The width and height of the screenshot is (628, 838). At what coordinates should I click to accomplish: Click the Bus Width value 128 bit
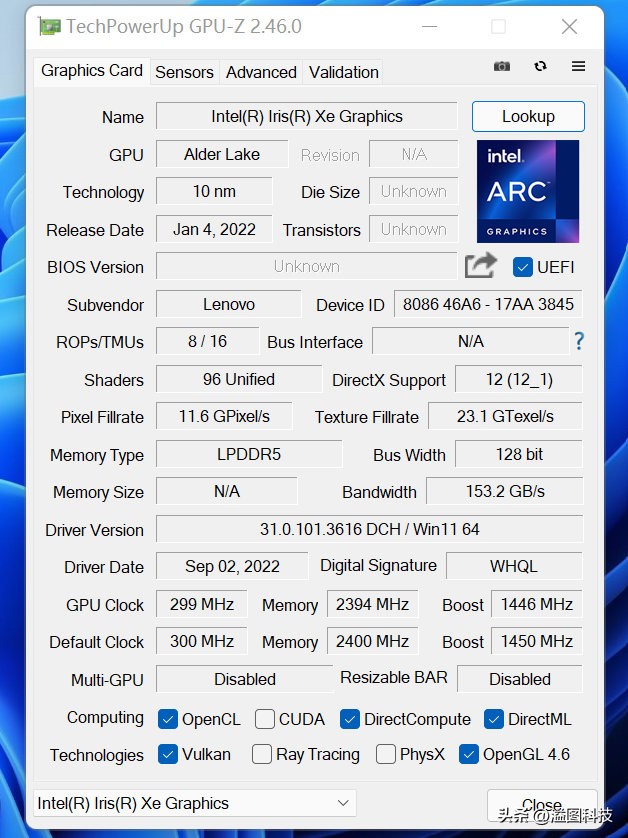[x=518, y=454]
